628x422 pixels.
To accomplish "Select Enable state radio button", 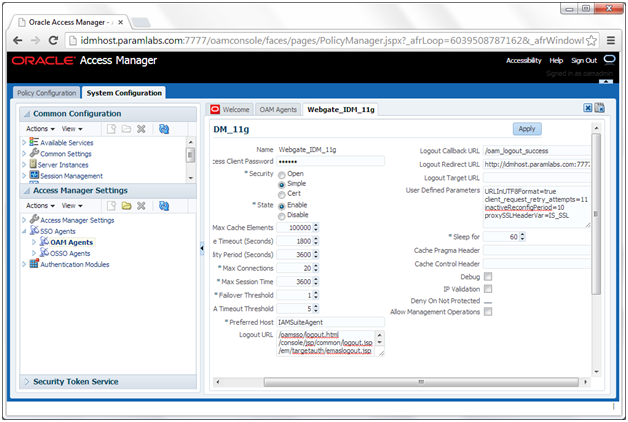I will pos(282,206).
